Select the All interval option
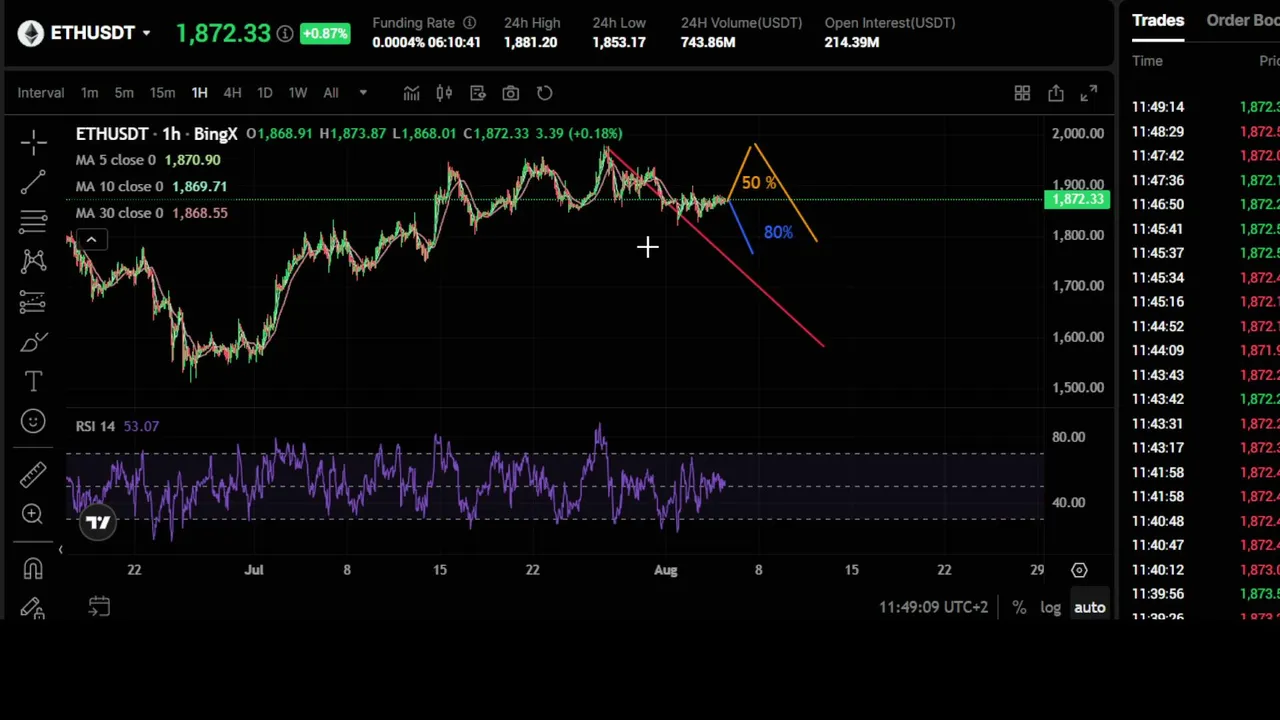The width and height of the screenshot is (1280, 720). click(x=330, y=93)
